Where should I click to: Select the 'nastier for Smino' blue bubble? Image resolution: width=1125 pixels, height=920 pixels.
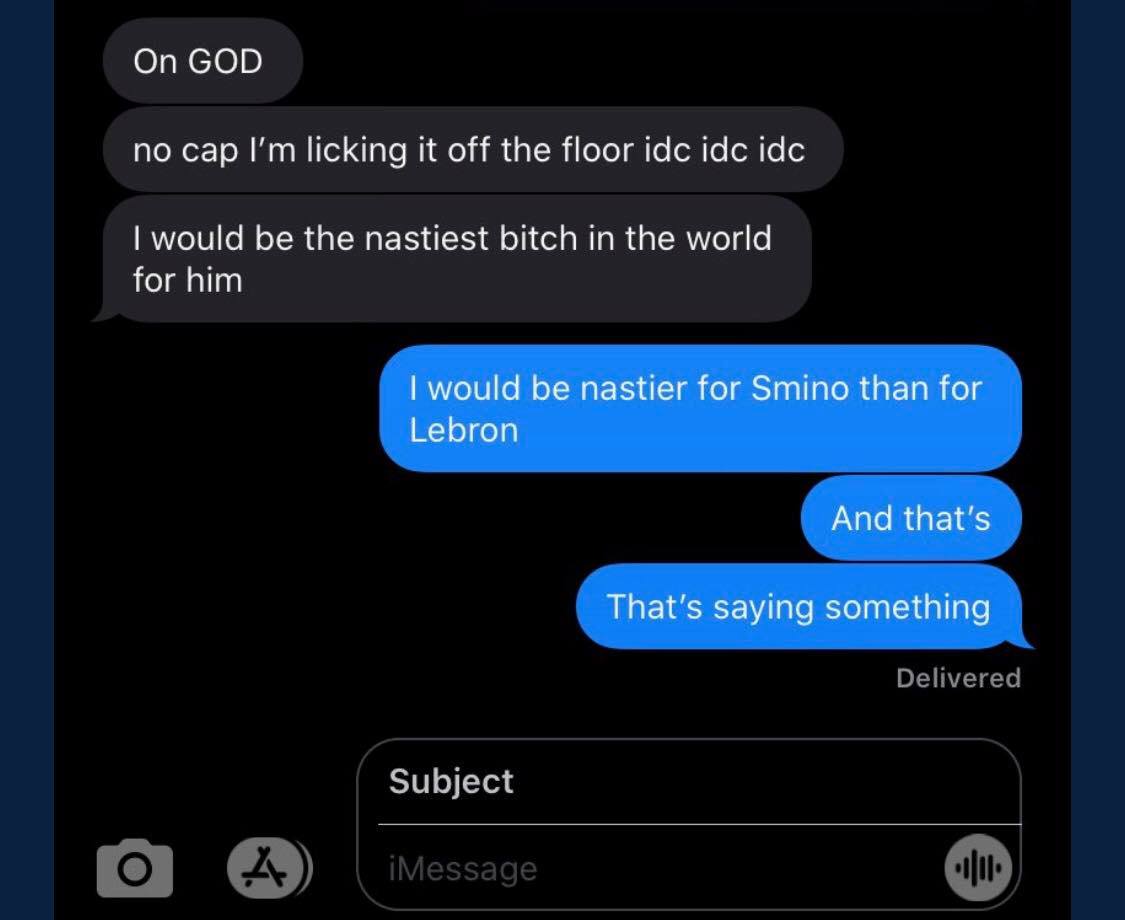point(700,408)
